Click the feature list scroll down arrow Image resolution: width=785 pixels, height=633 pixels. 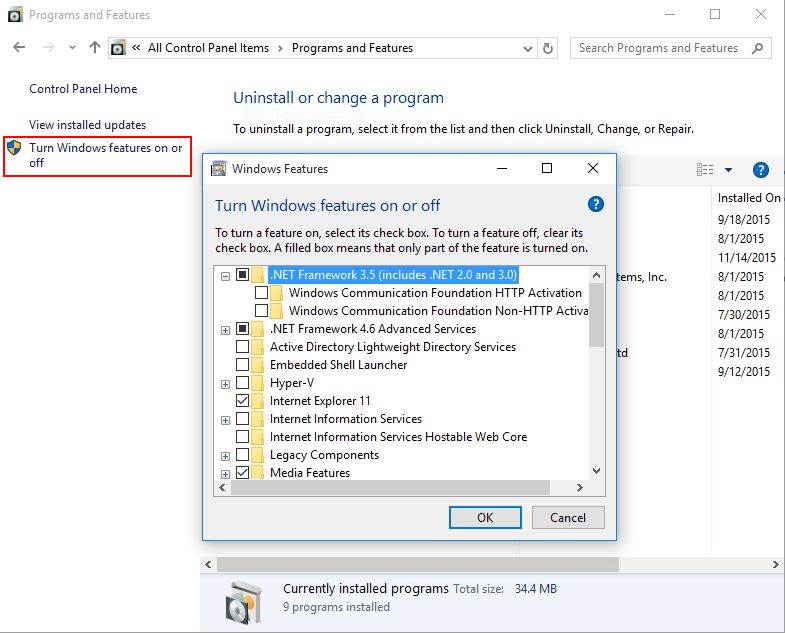coord(596,471)
